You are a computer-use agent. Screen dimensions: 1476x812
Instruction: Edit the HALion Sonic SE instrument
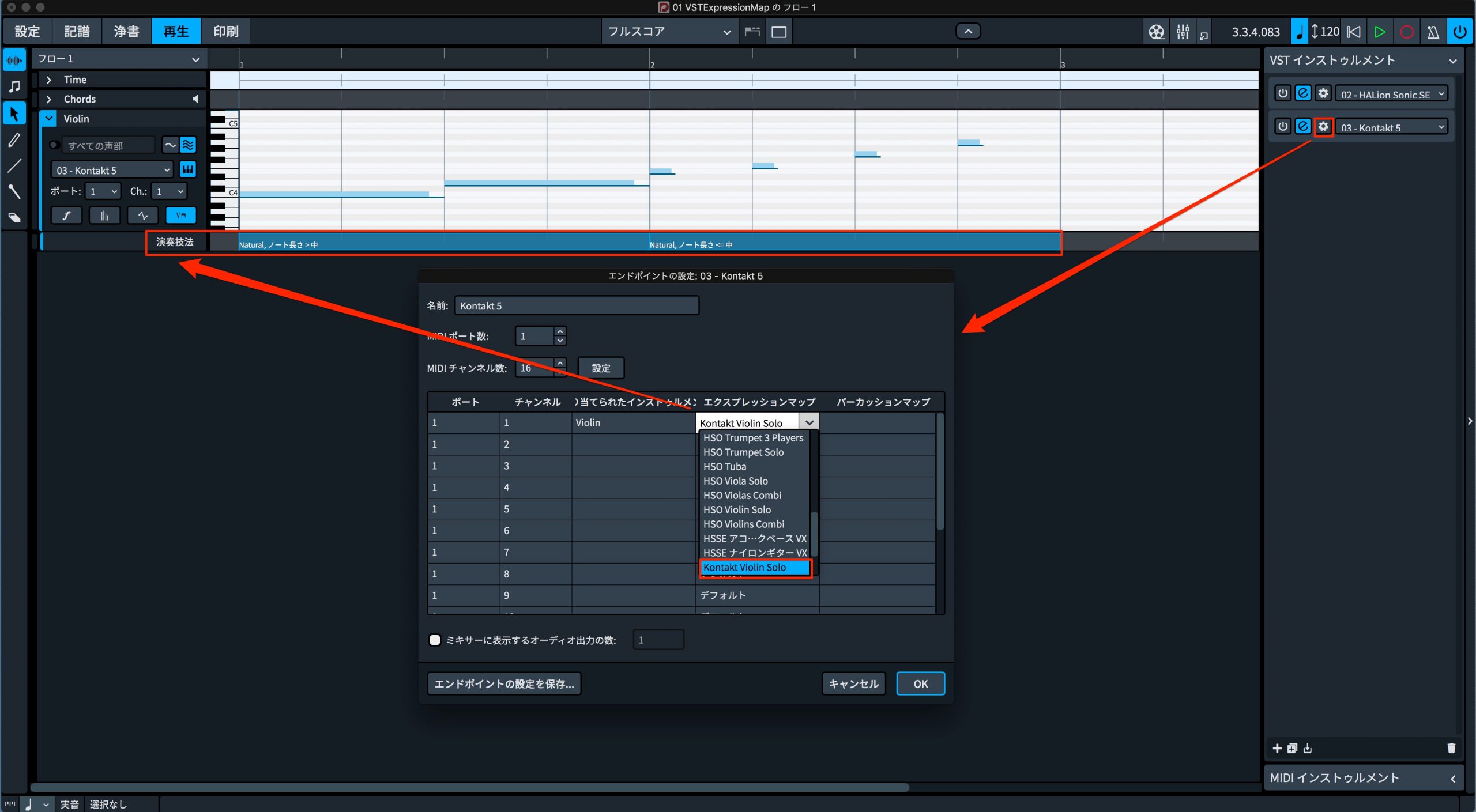click(x=1303, y=93)
